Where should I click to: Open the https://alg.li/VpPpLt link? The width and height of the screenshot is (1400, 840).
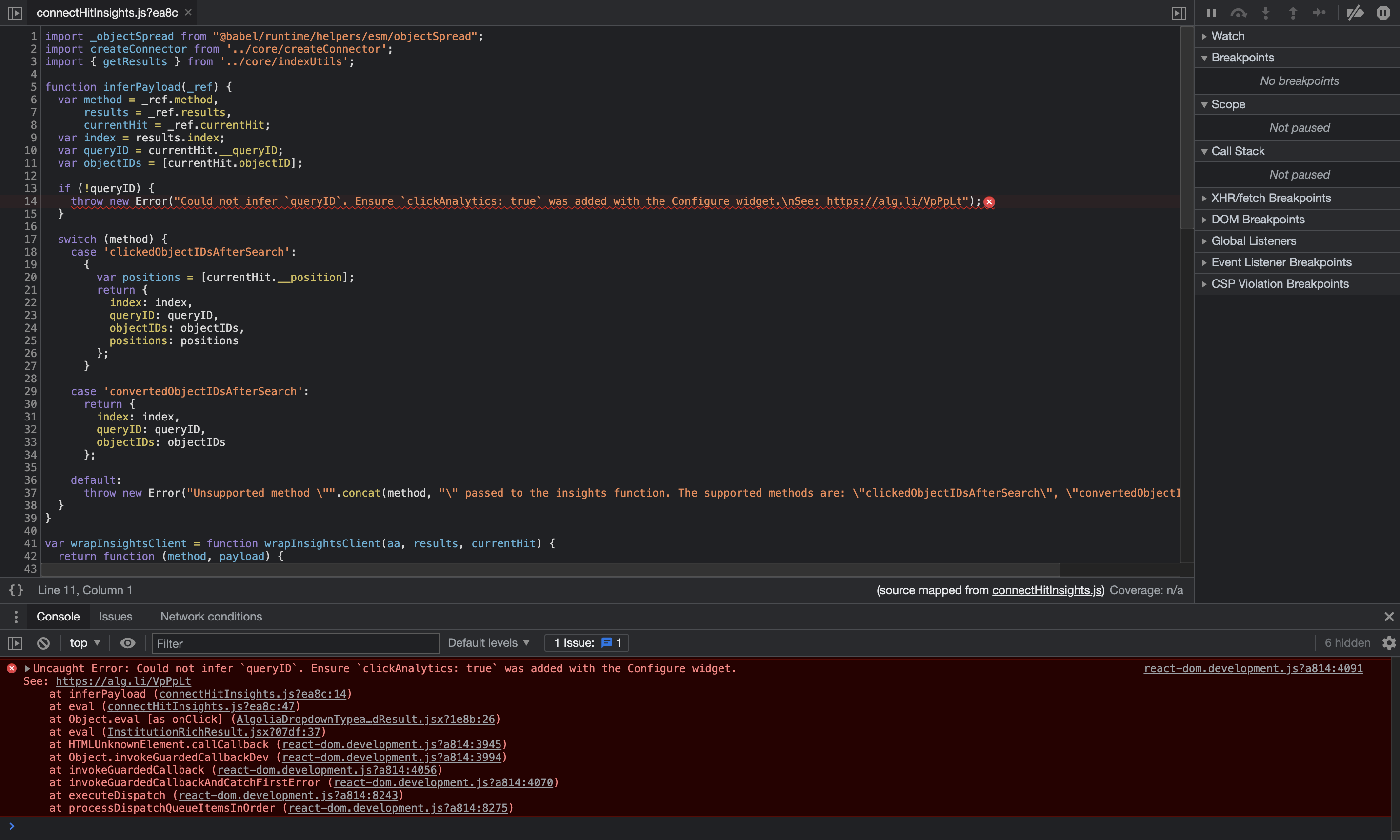tap(122, 681)
